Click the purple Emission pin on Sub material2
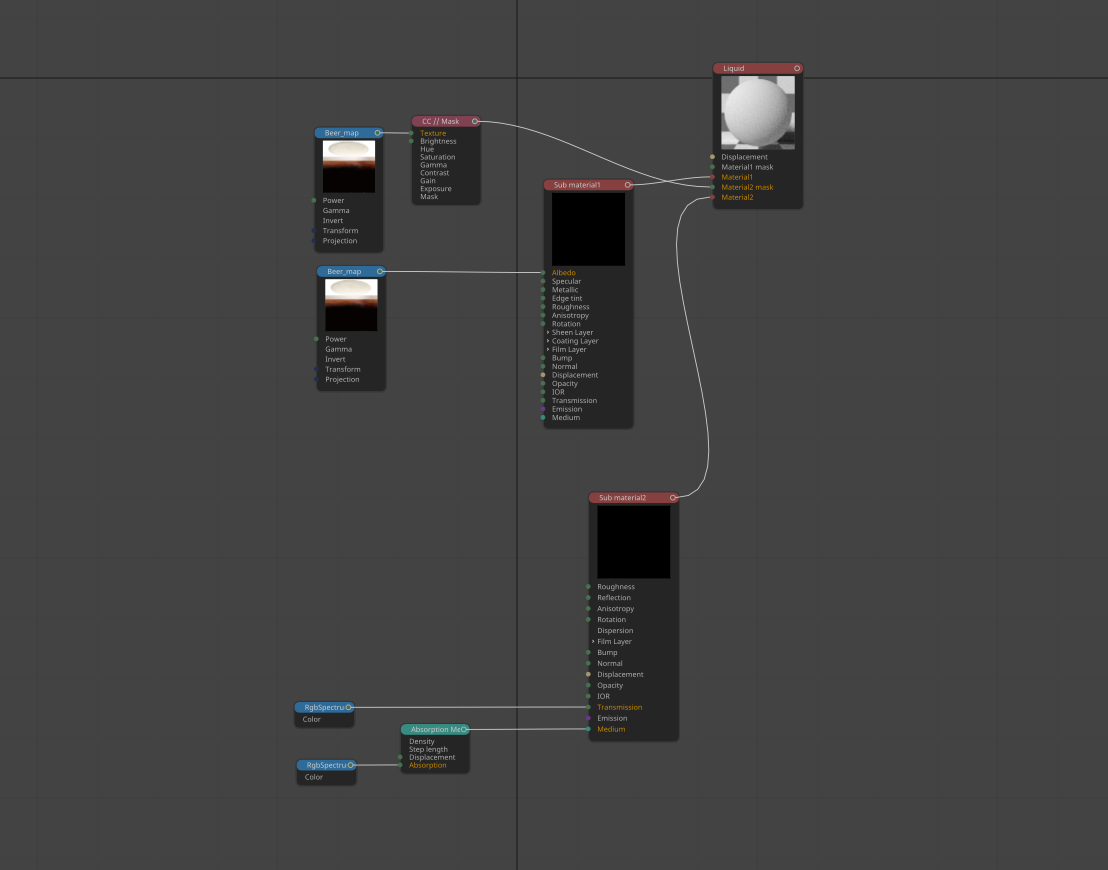This screenshot has height=870, width=1108. [x=588, y=718]
